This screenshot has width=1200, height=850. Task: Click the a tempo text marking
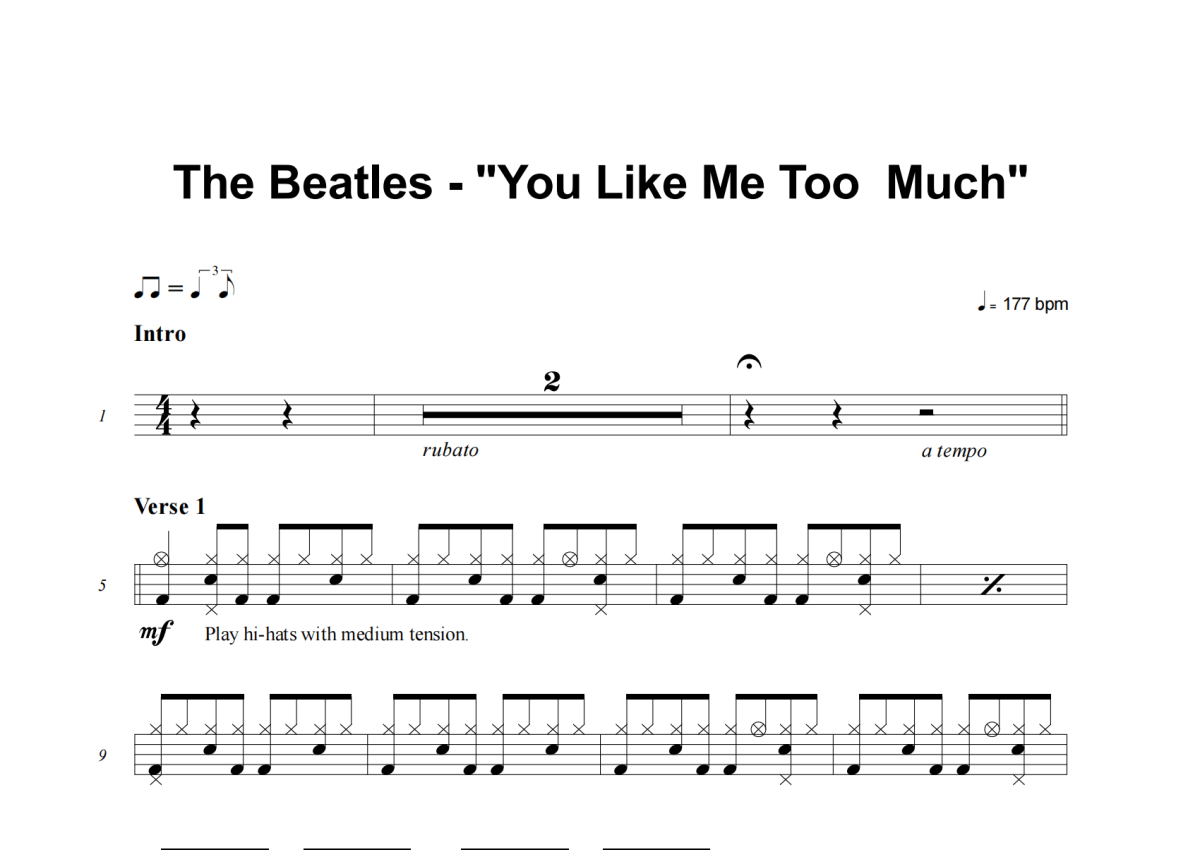(954, 451)
